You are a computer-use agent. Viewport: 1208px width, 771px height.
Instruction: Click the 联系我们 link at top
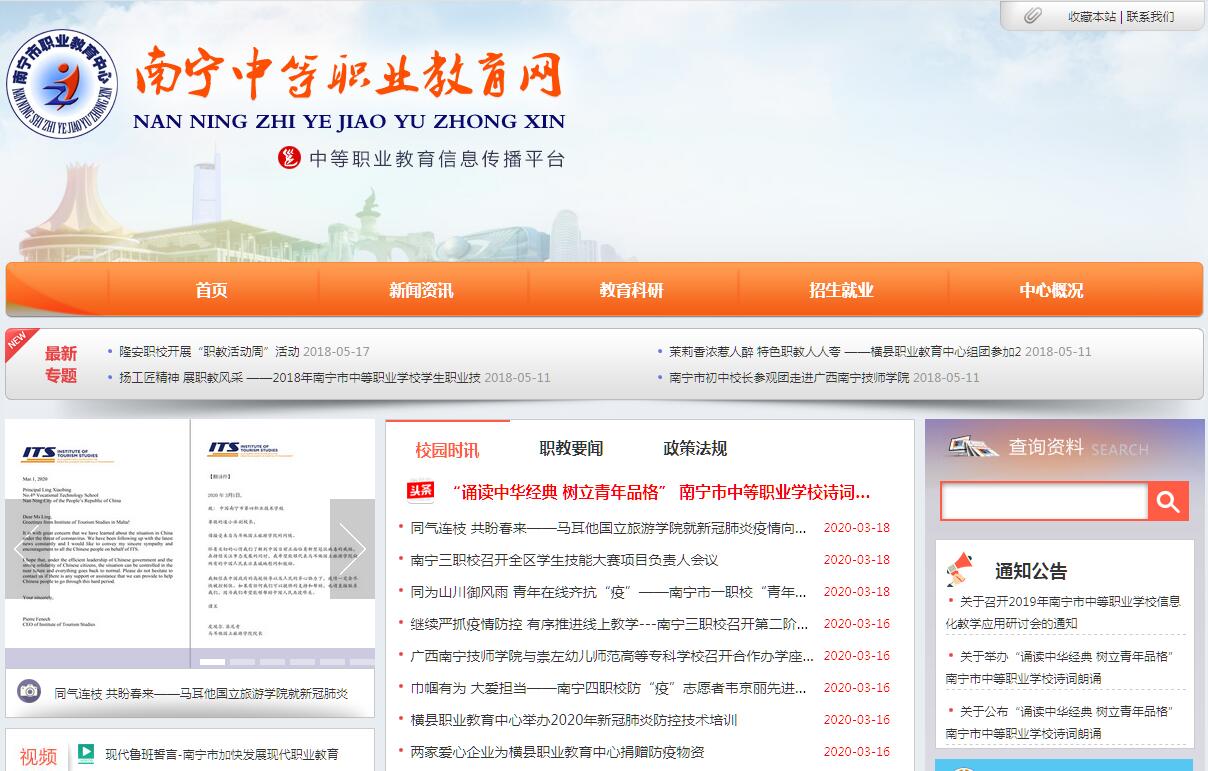pyautogui.click(x=1150, y=16)
